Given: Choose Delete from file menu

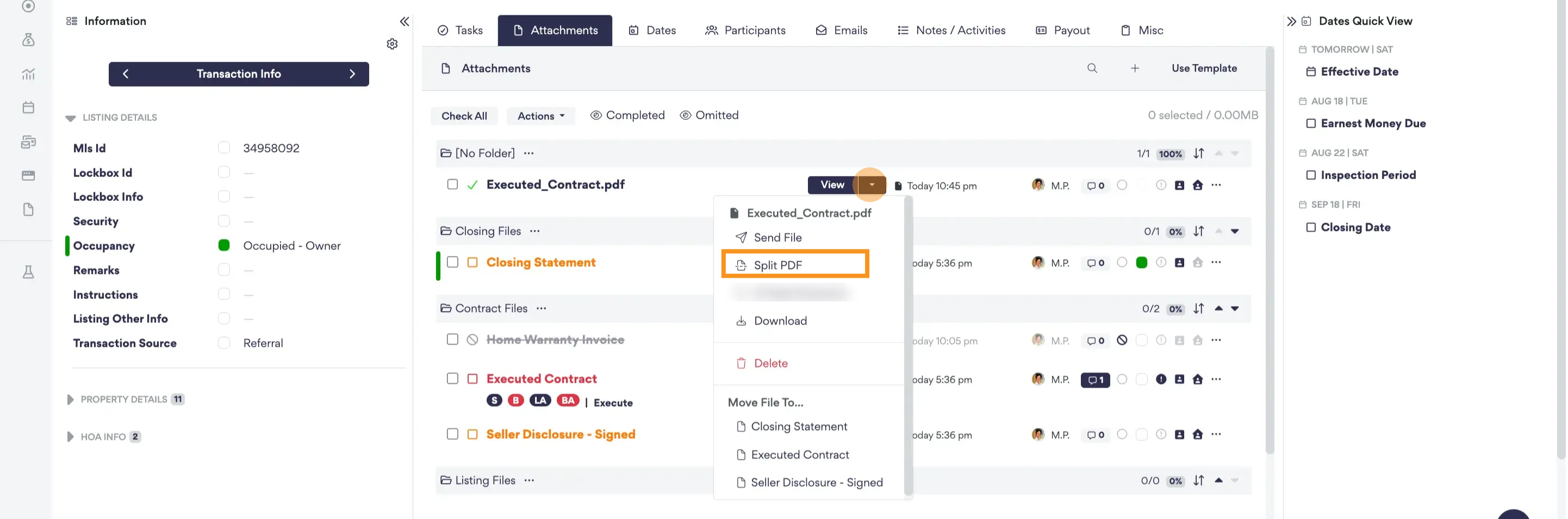Looking at the screenshot, I should pos(762,363).
